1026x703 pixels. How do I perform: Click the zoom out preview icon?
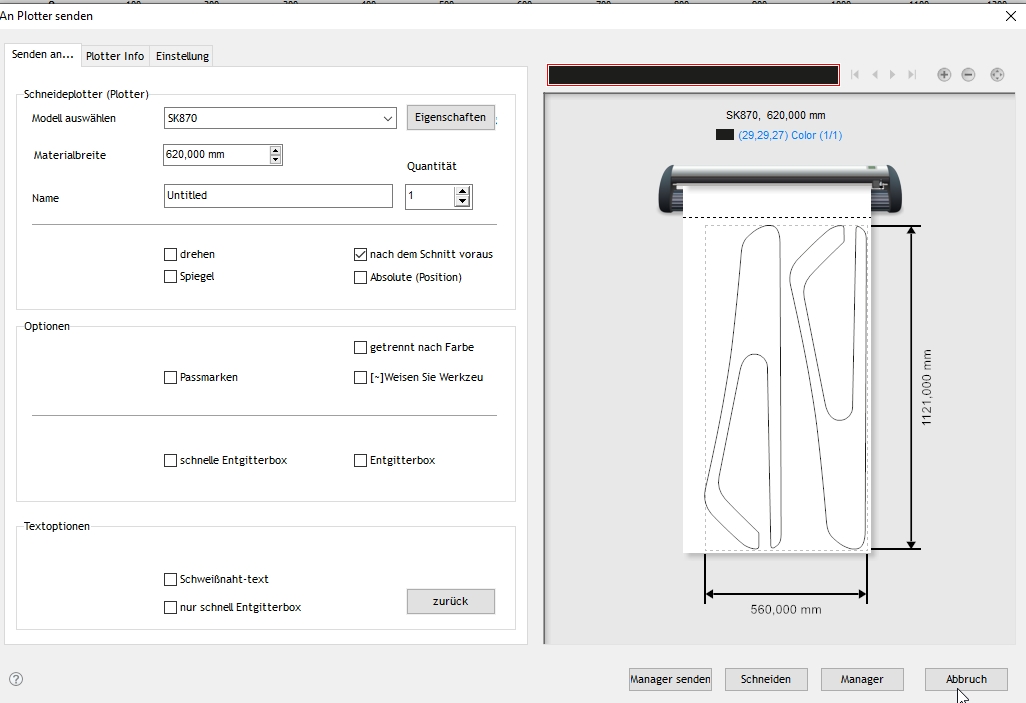tap(968, 75)
